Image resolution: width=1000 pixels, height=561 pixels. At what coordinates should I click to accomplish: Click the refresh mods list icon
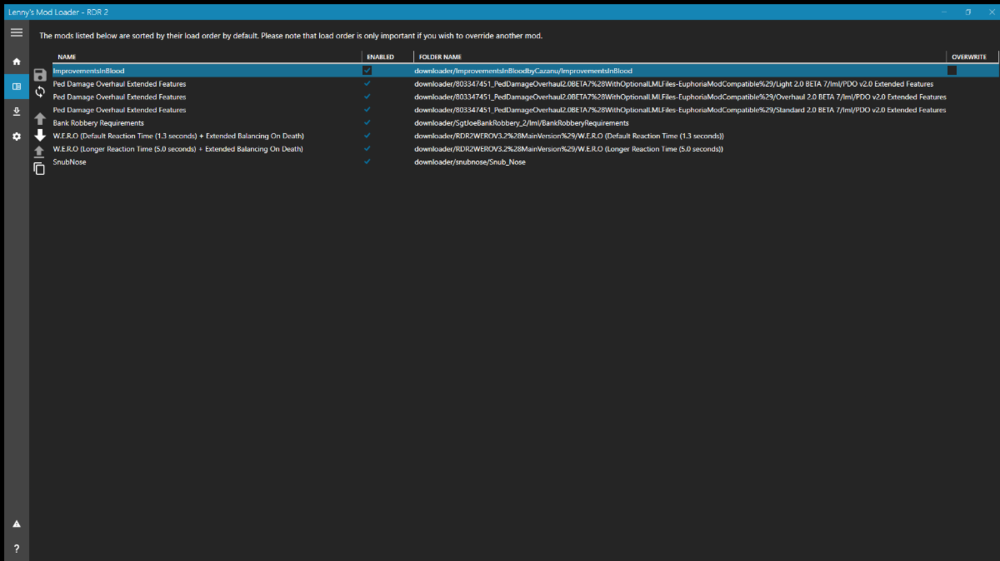(x=39, y=92)
